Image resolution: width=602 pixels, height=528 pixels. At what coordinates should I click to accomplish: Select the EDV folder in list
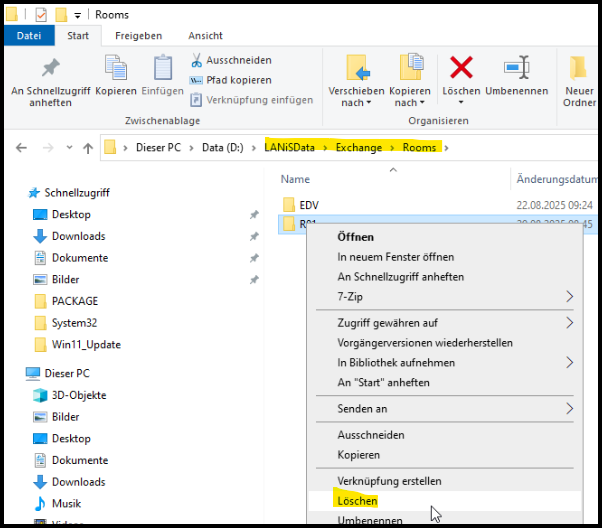tap(308, 205)
